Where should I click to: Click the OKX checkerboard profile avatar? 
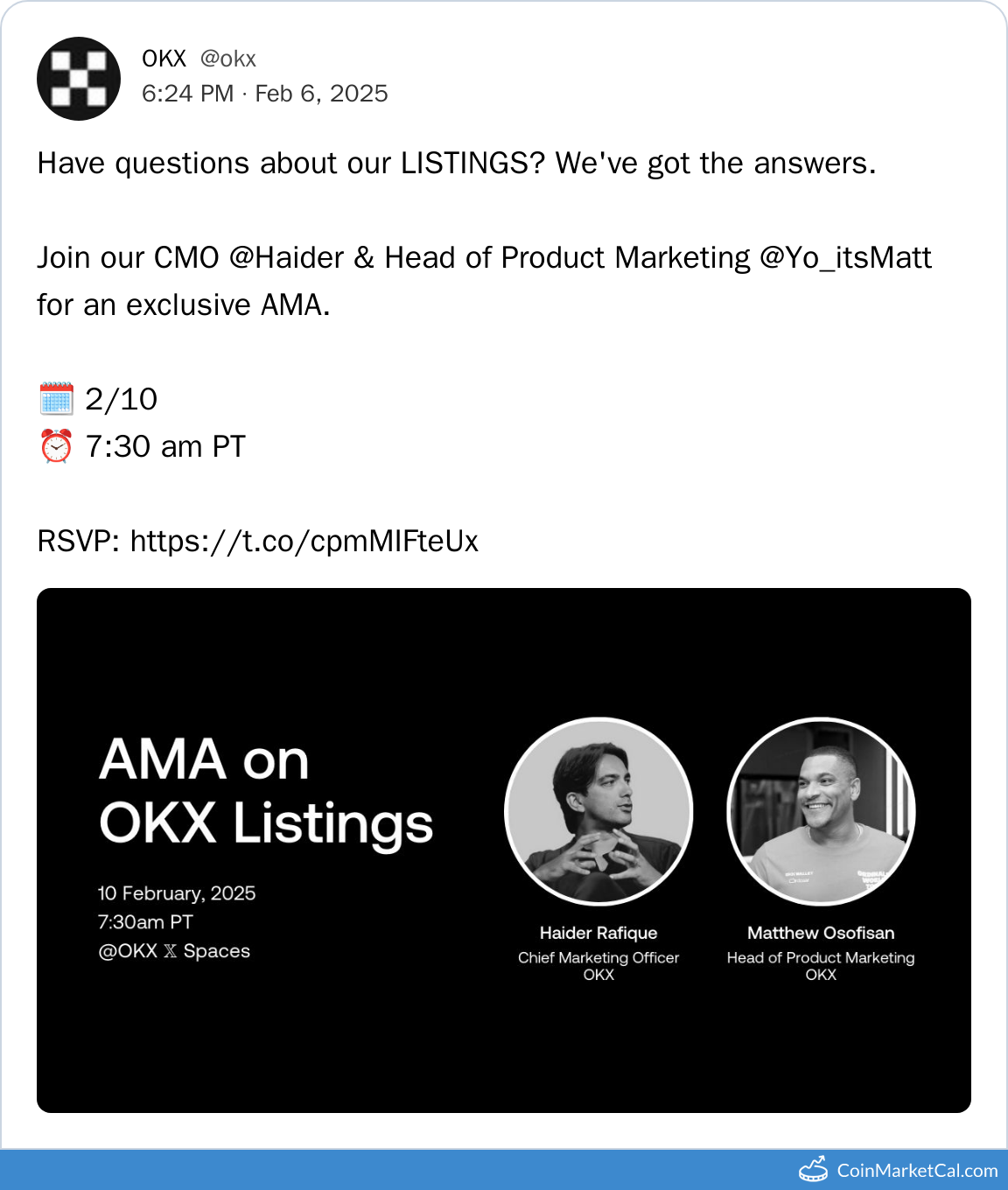pos(79,79)
